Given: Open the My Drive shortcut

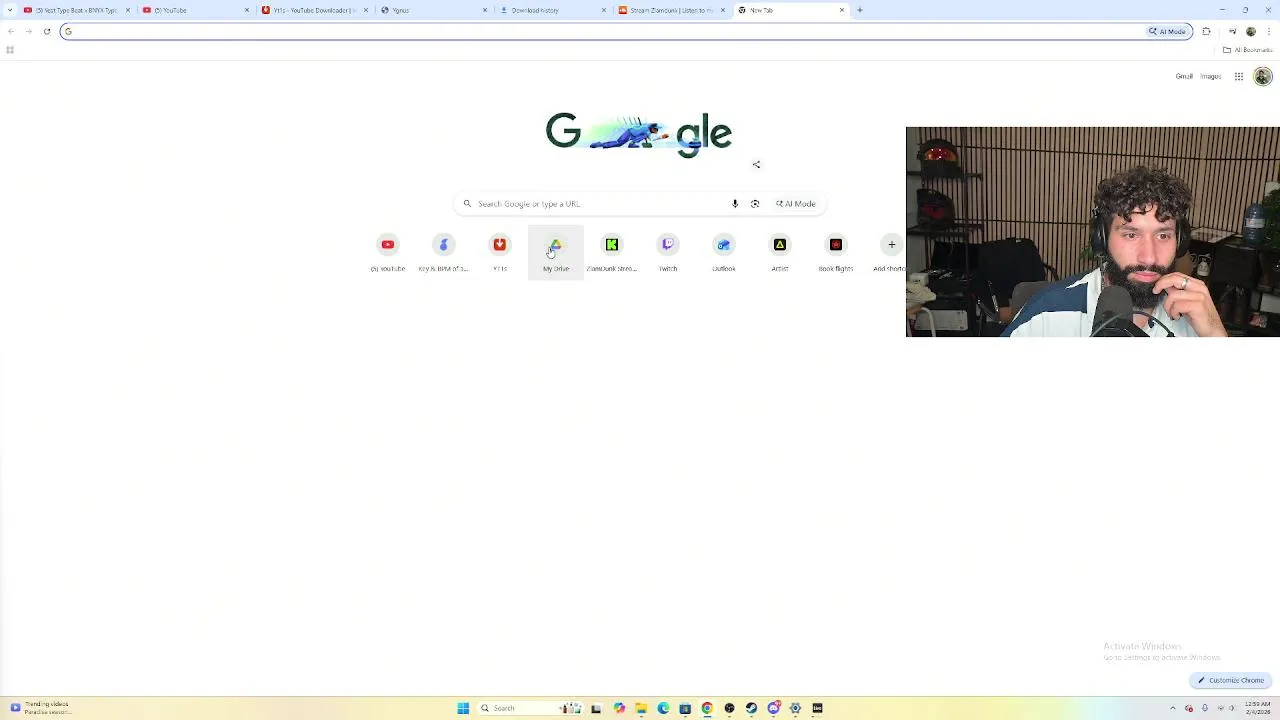Looking at the screenshot, I should coord(556,252).
